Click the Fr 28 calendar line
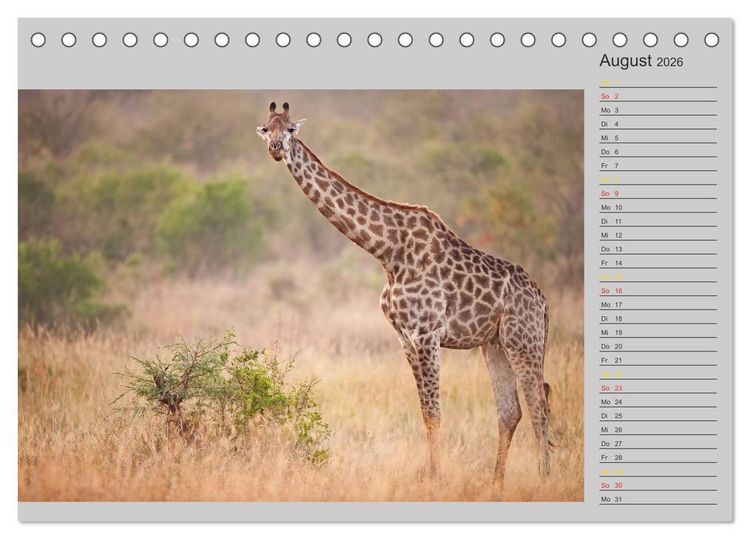 point(658,457)
